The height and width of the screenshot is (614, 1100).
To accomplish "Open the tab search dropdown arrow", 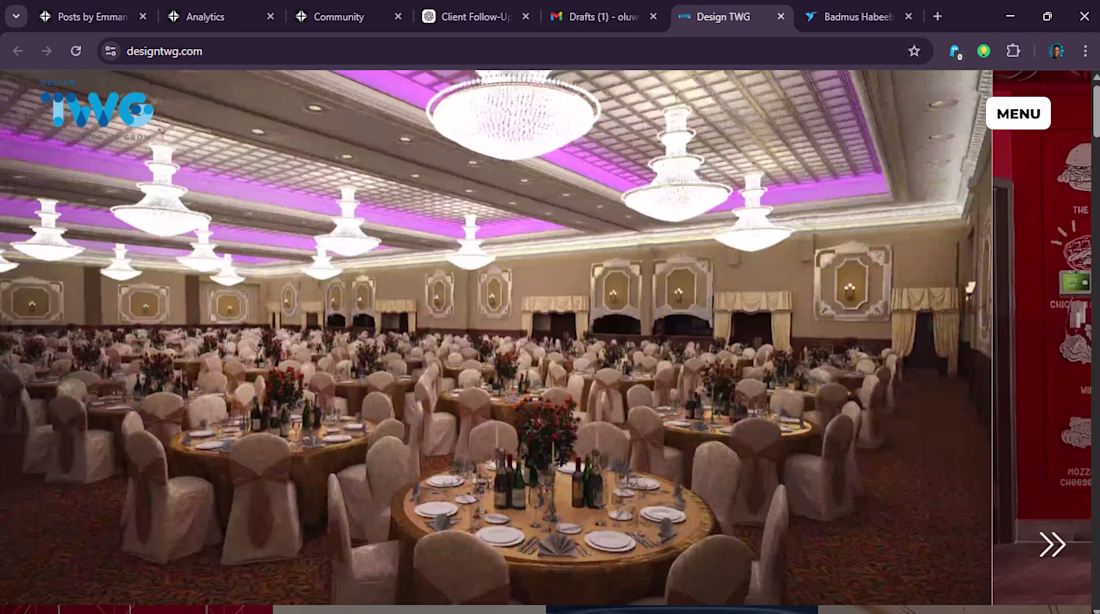I will pos(15,16).
